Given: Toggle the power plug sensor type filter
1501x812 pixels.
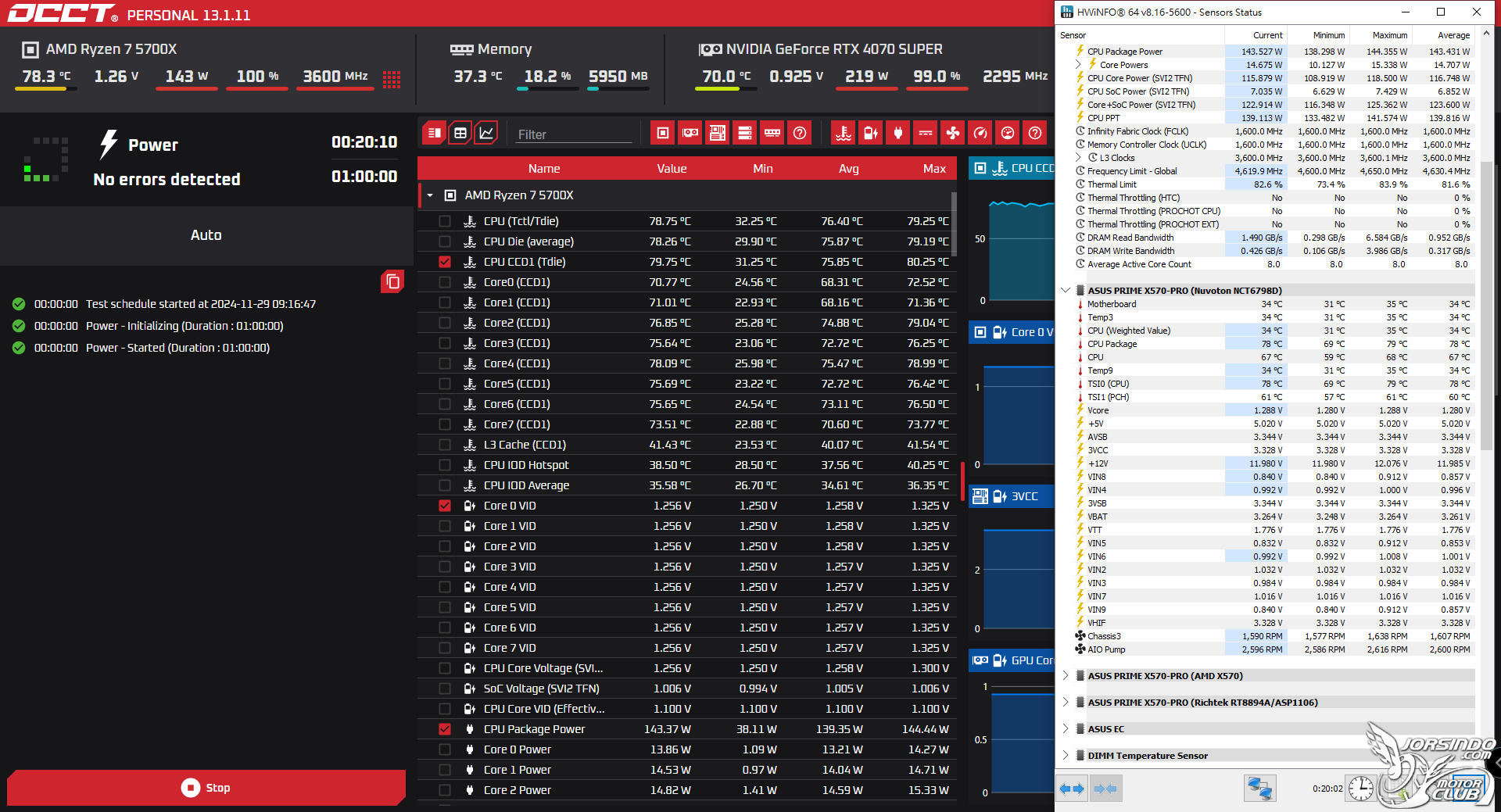Looking at the screenshot, I should (898, 133).
